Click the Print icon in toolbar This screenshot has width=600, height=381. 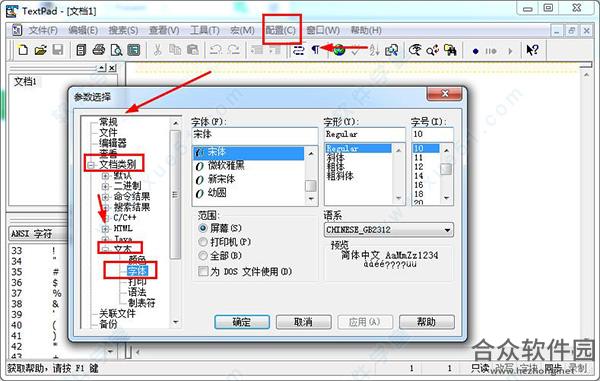(x=99, y=50)
